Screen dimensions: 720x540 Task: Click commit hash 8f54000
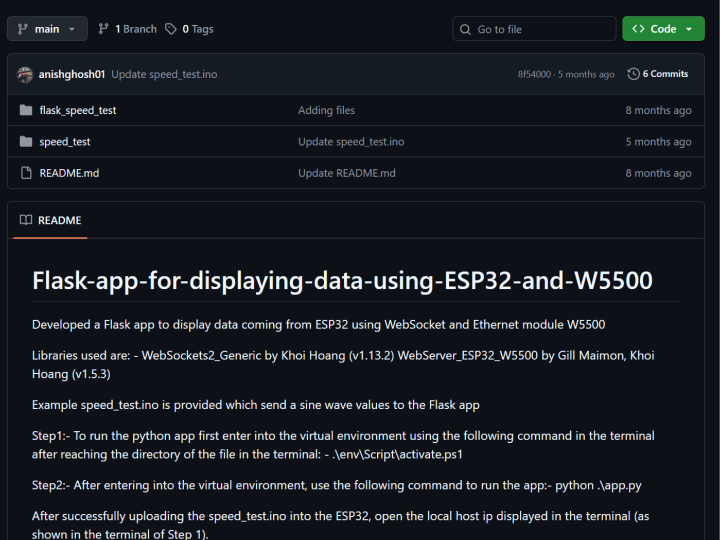click(x=534, y=74)
